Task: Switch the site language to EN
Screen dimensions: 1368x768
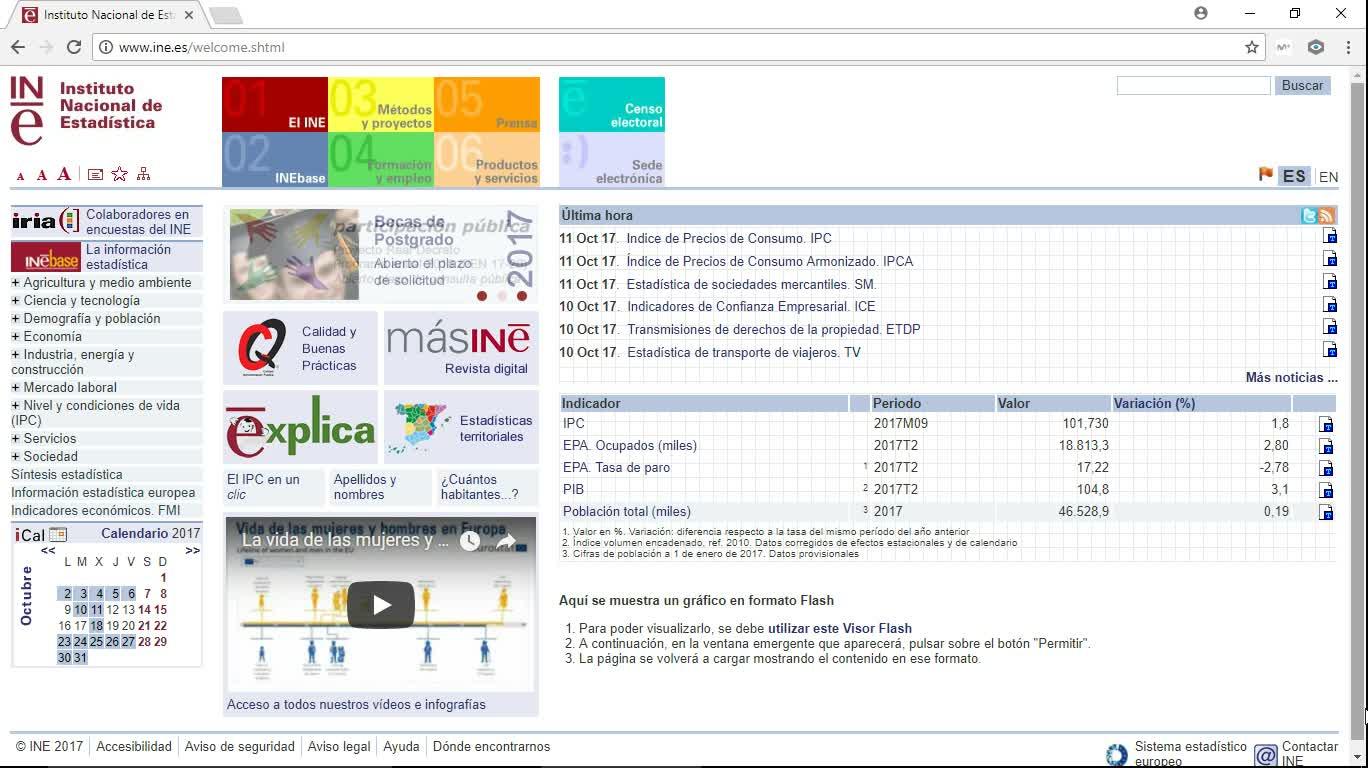Action: (x=1328, y=177)
